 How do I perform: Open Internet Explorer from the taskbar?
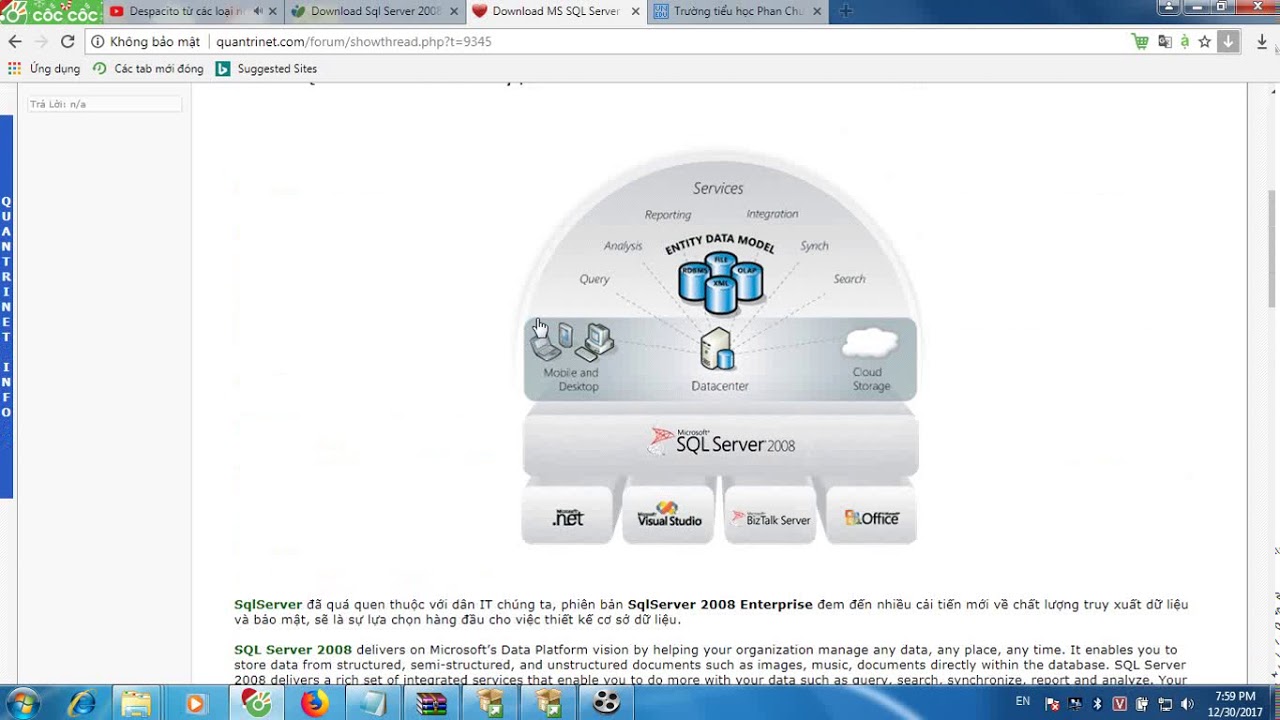pyautogui.click(x=82, y=703)
